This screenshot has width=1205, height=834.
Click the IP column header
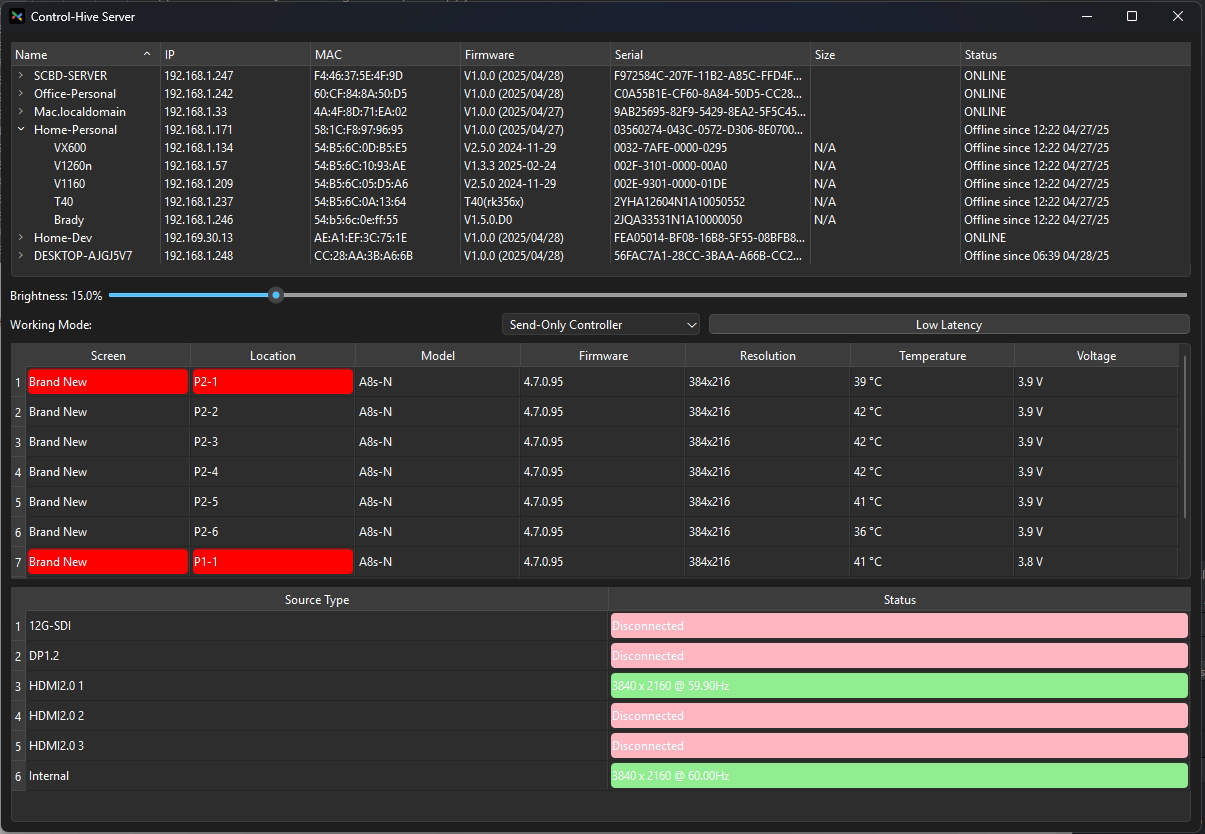tap(236, 55)
